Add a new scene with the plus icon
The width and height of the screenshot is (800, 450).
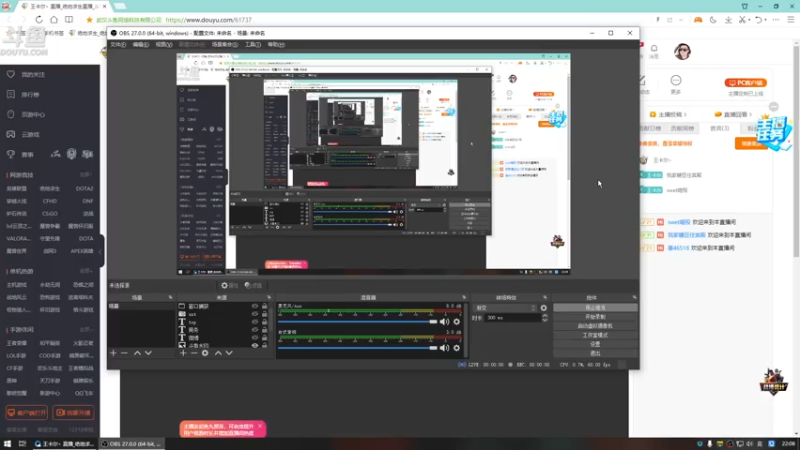(113, 353)
